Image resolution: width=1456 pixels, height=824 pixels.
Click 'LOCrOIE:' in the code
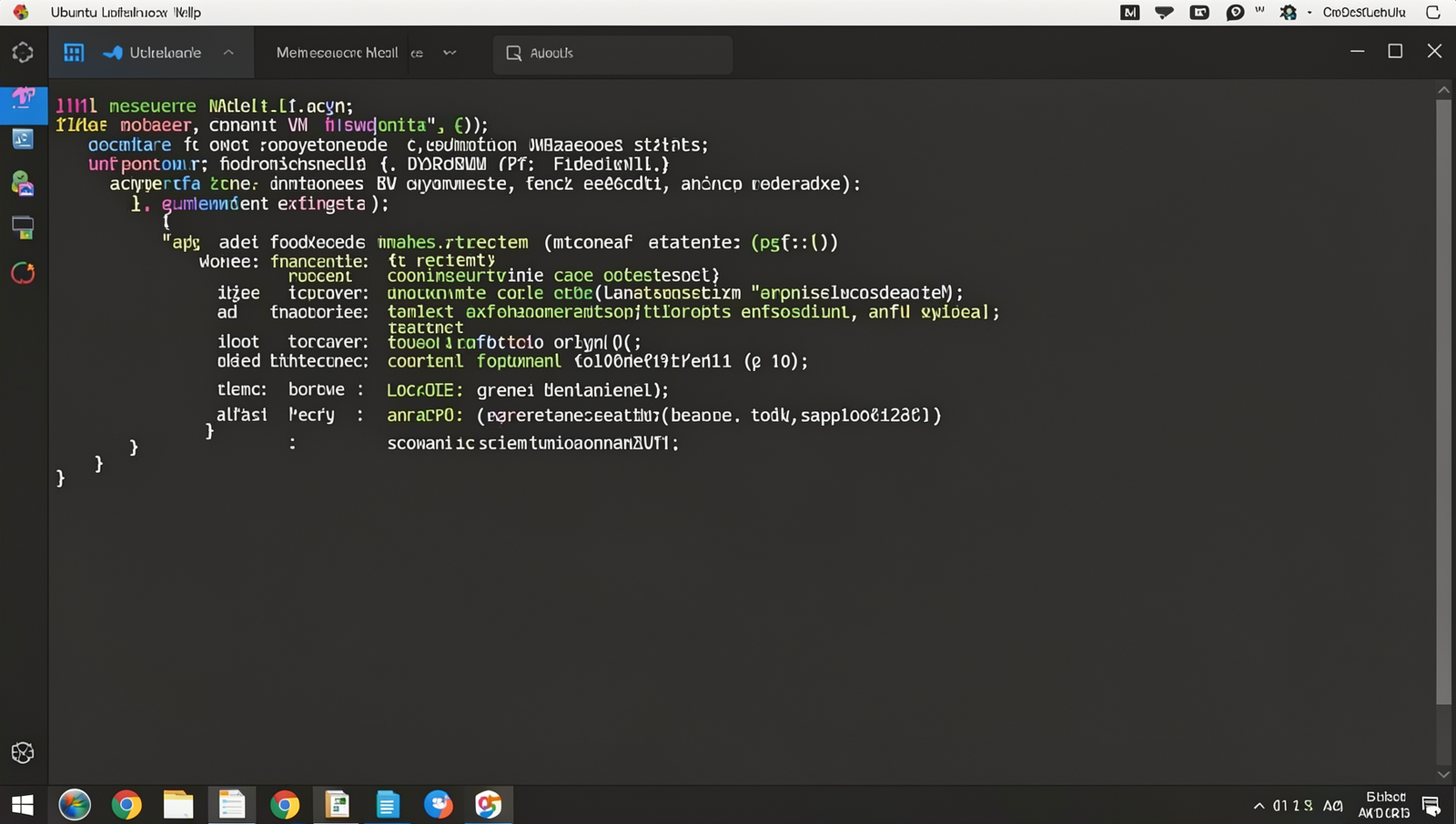click(424, 390)
